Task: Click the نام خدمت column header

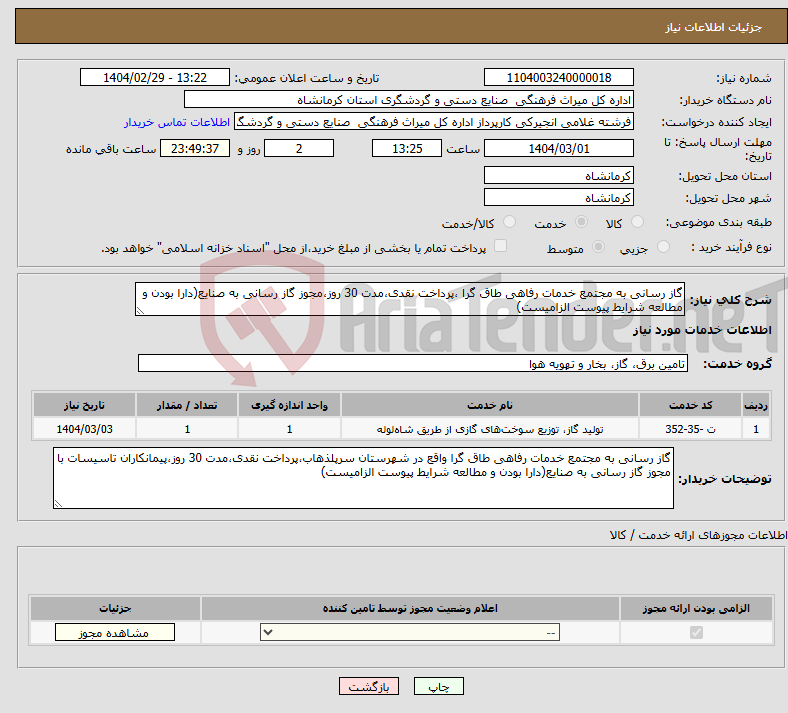Action: [490, 405]
